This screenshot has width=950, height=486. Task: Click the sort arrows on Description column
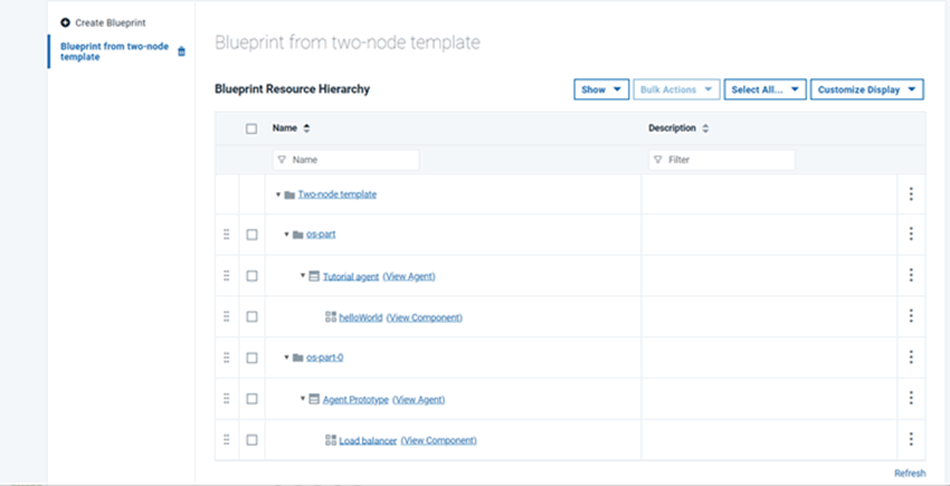coord(705,128)
